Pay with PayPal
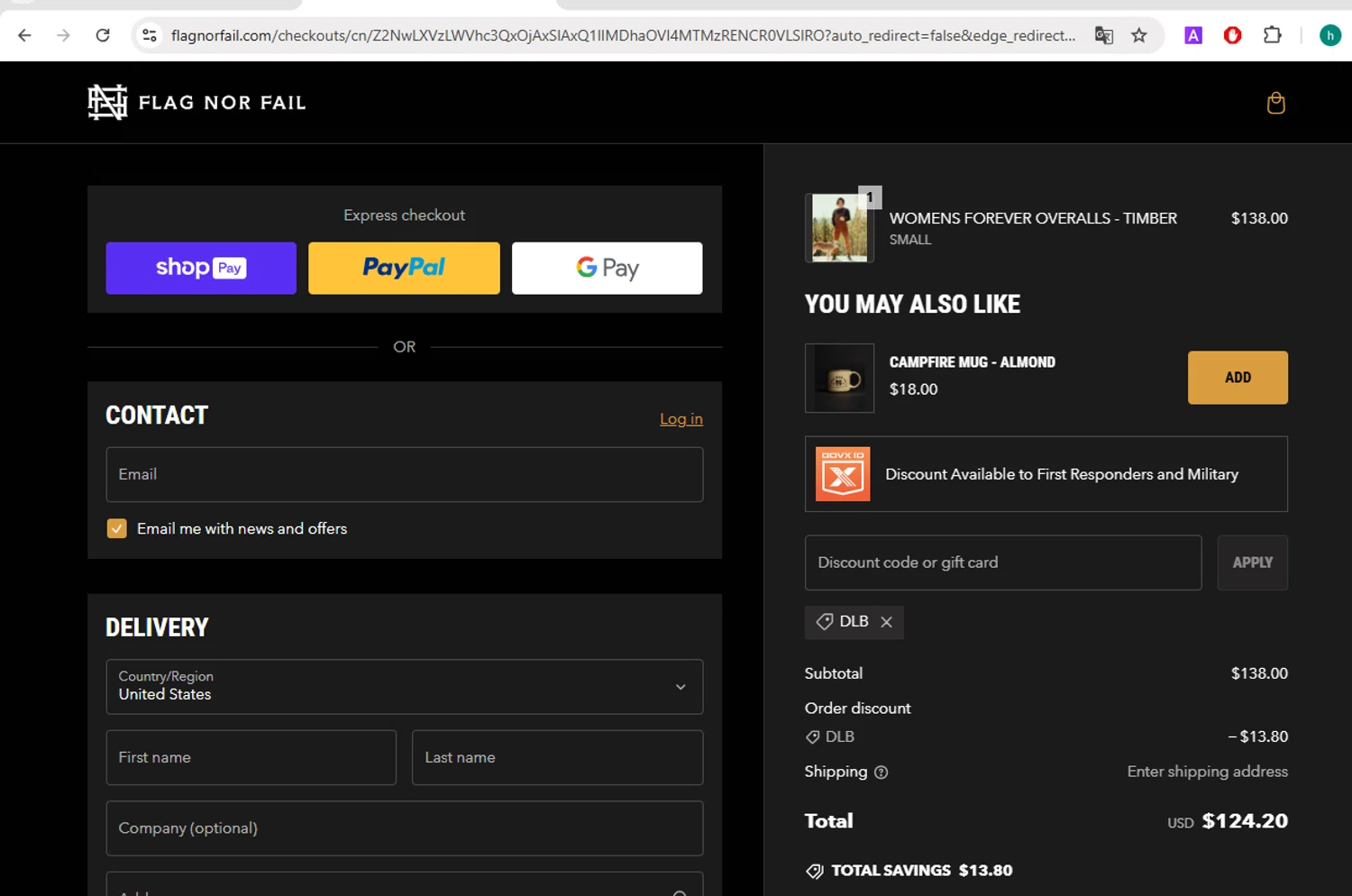1352x896 pixels. pos(404,268)
